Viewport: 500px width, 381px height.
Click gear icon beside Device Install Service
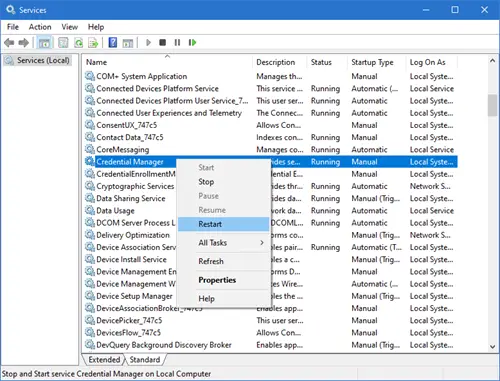coord(89,259)
